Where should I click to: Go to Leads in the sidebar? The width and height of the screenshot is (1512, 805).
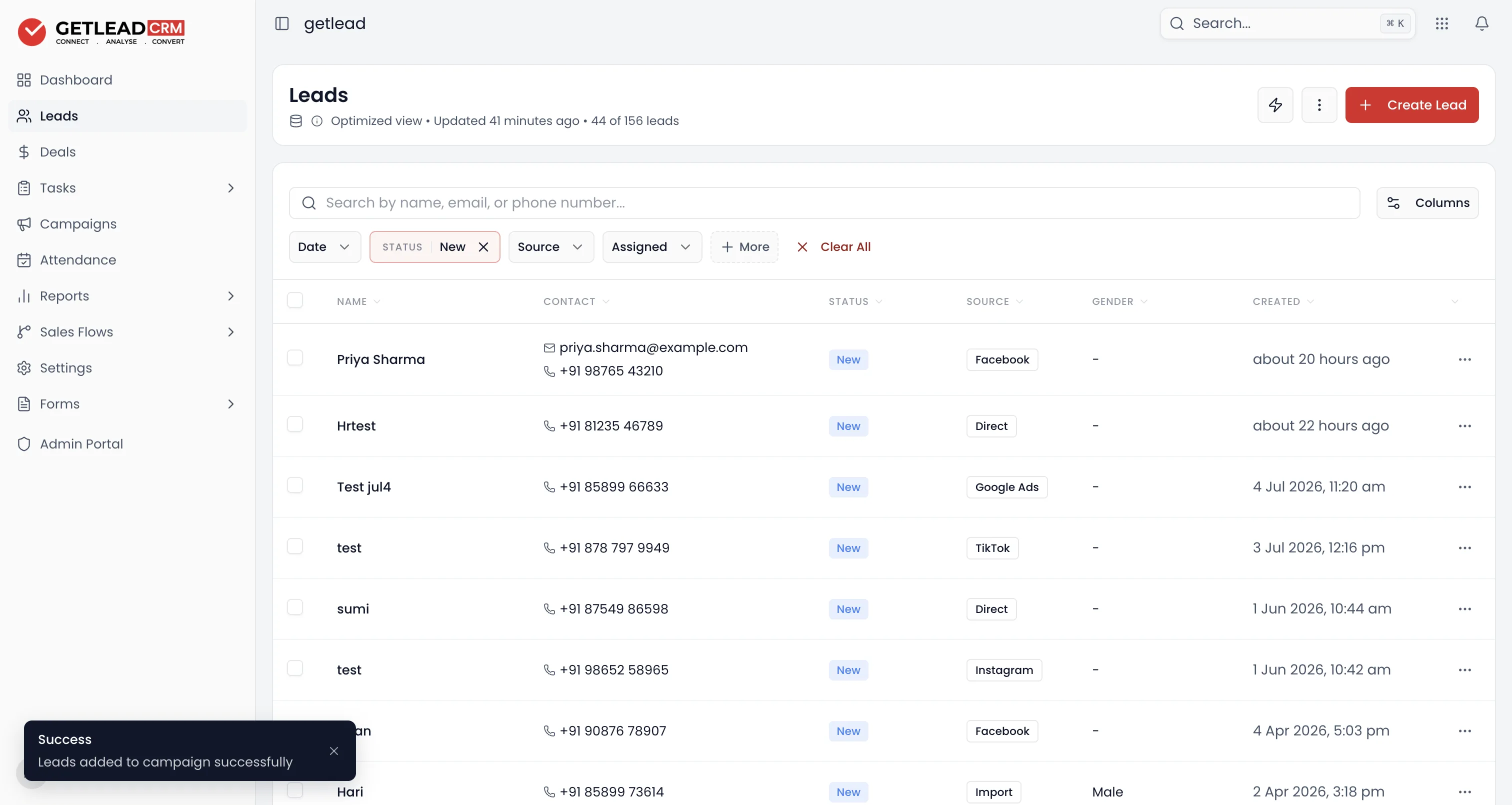[128, 116]
